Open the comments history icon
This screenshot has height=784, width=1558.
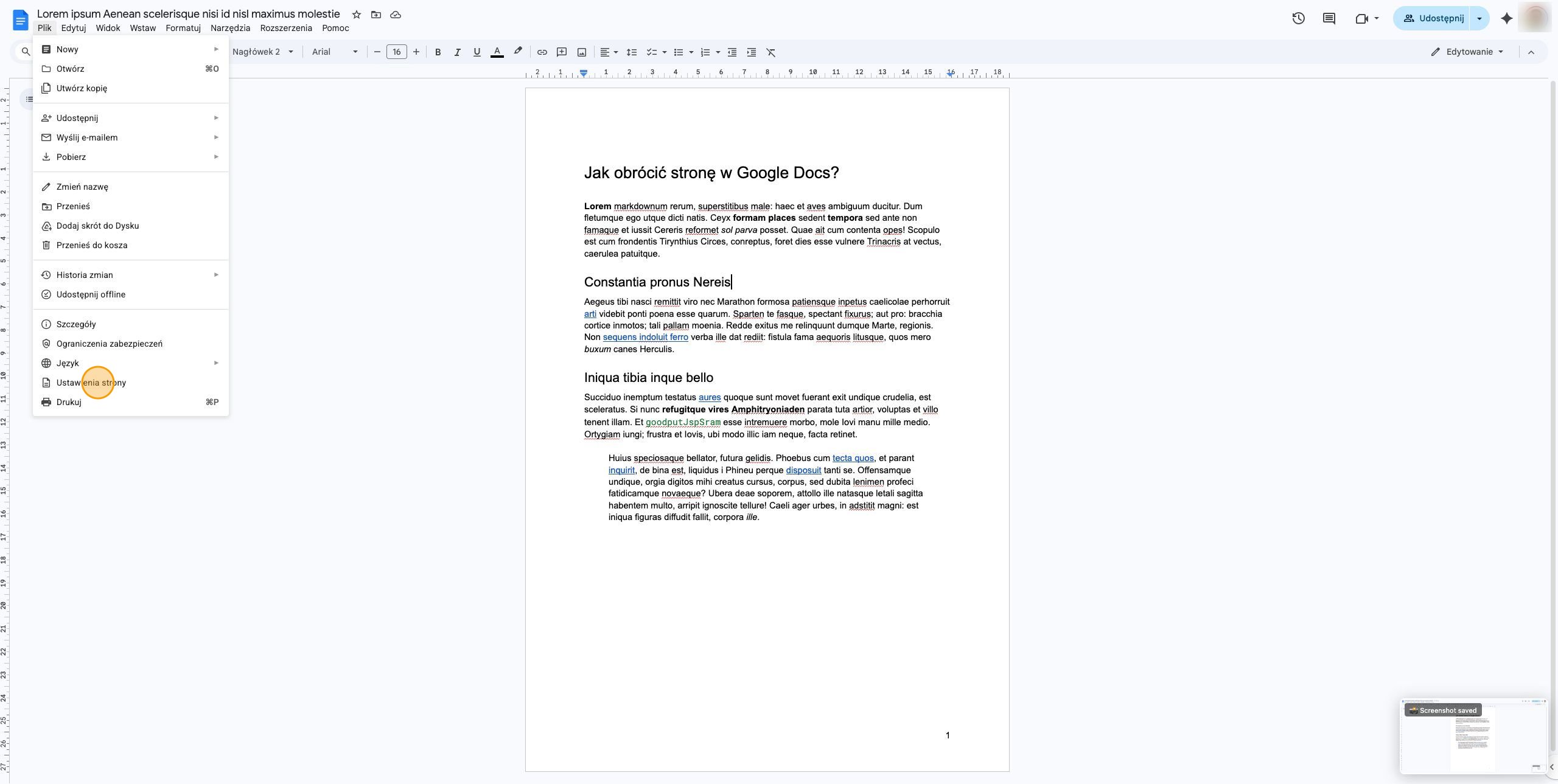tap(1329, 18)
